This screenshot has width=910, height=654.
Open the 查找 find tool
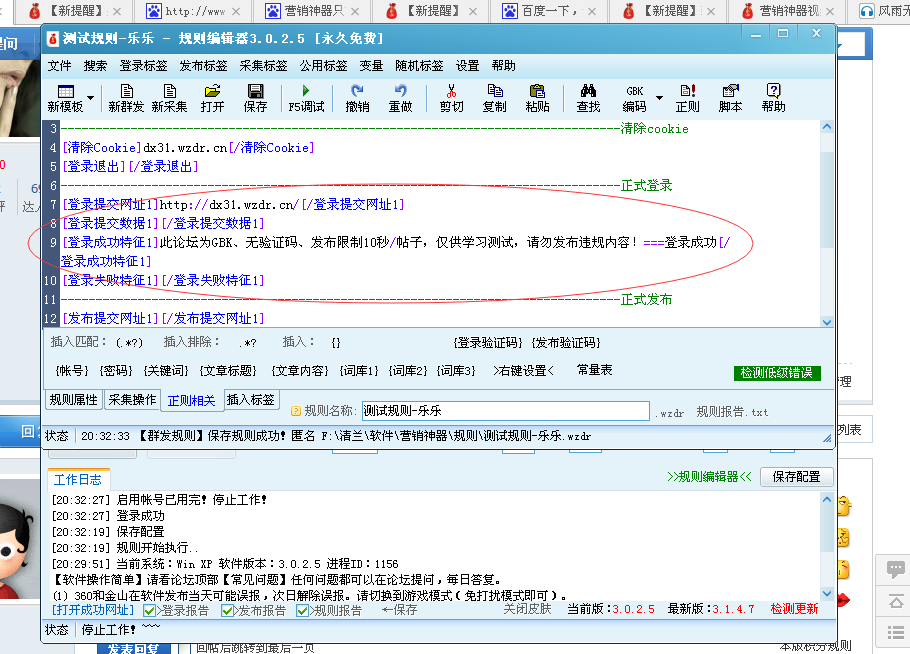tap(589, 100)
